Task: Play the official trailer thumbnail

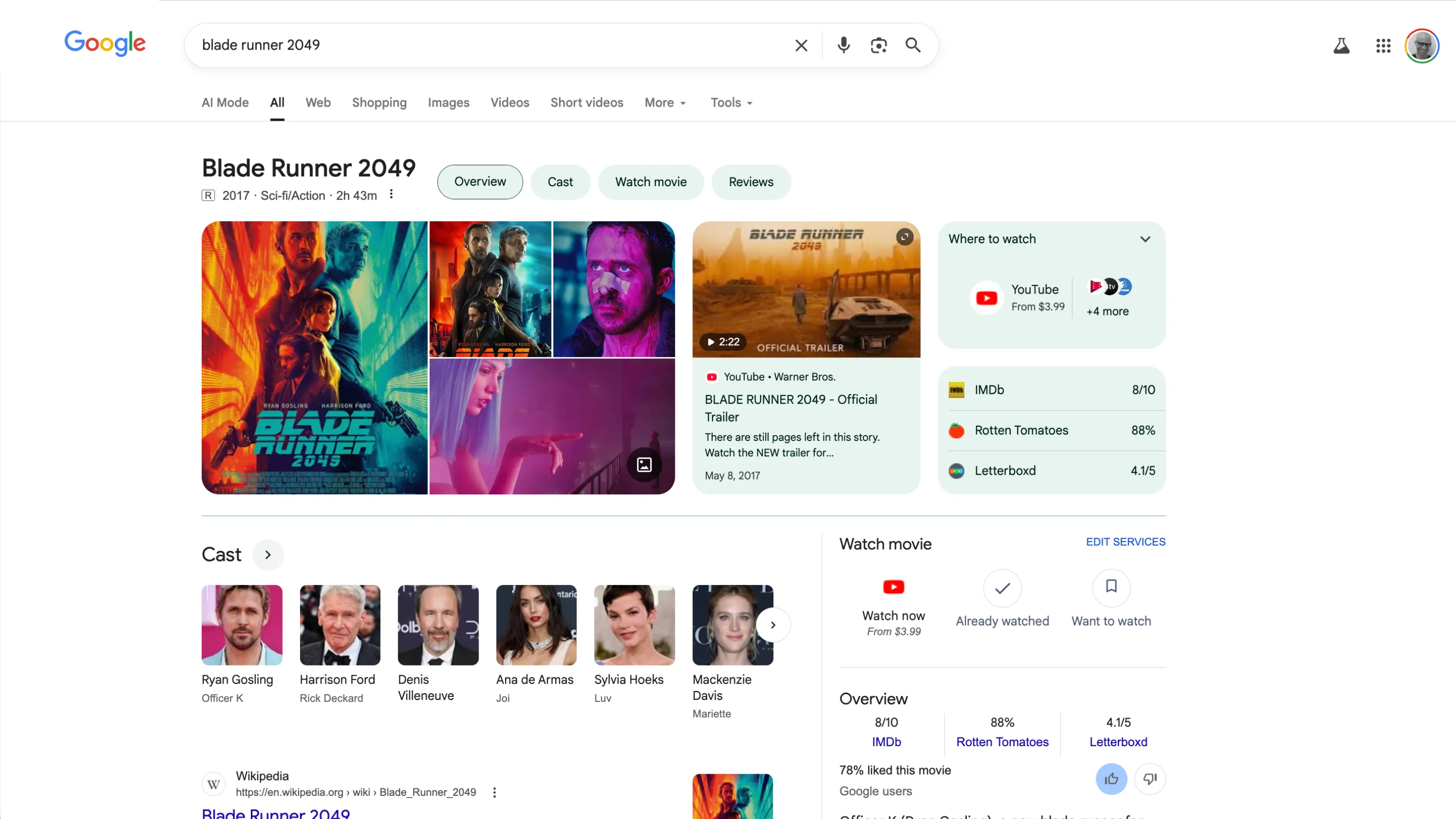Action: tap(806, 289)
